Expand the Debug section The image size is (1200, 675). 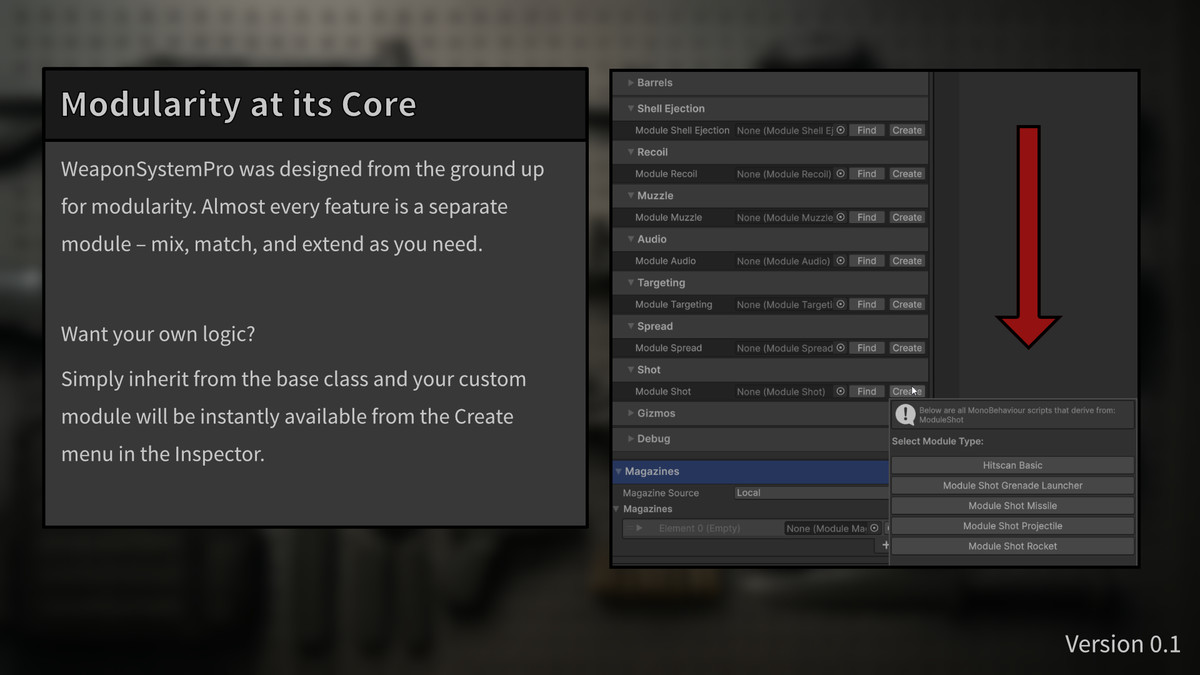coord(631,439)
